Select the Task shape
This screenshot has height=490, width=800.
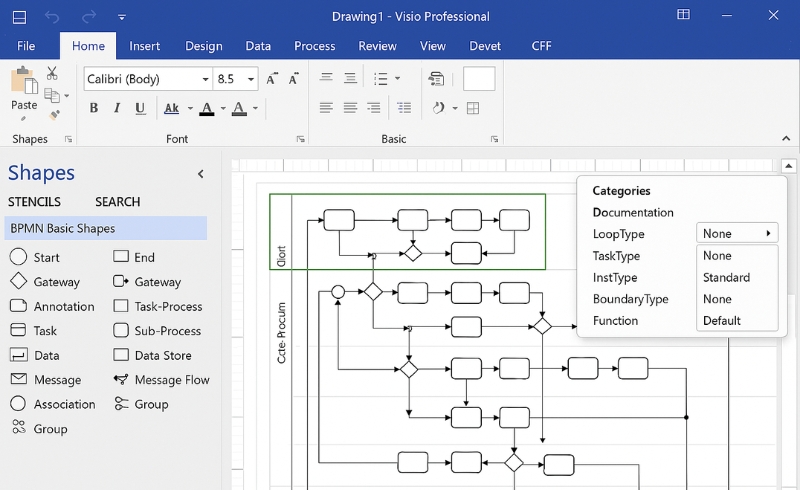coord(34,331)
